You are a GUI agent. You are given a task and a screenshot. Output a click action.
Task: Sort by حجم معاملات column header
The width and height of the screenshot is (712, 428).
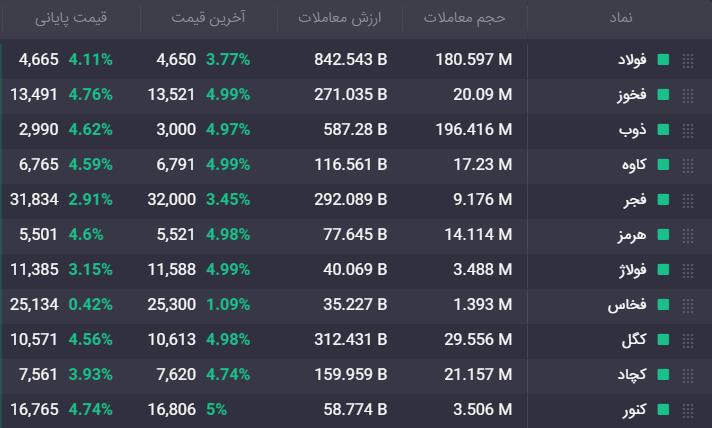[x=464, y=18]
